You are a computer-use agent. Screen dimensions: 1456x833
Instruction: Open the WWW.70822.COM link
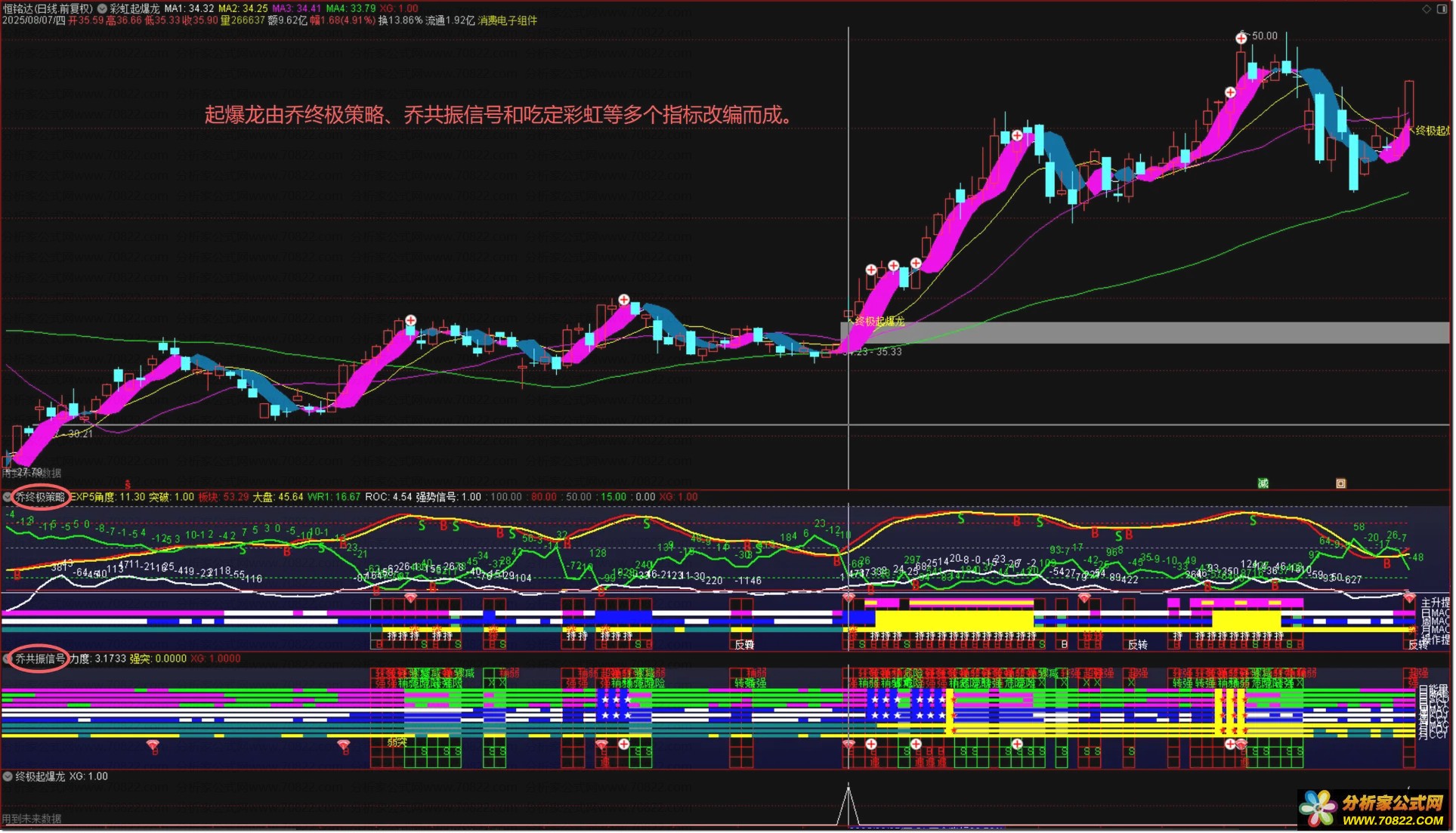tap(1393, 820)
